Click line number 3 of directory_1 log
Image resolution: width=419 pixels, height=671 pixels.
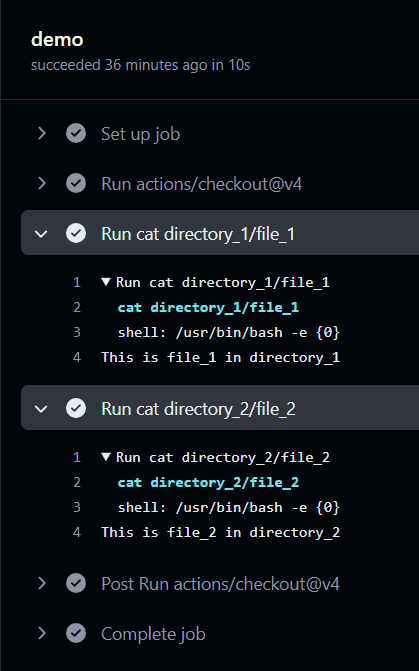[x=77, y=333]
